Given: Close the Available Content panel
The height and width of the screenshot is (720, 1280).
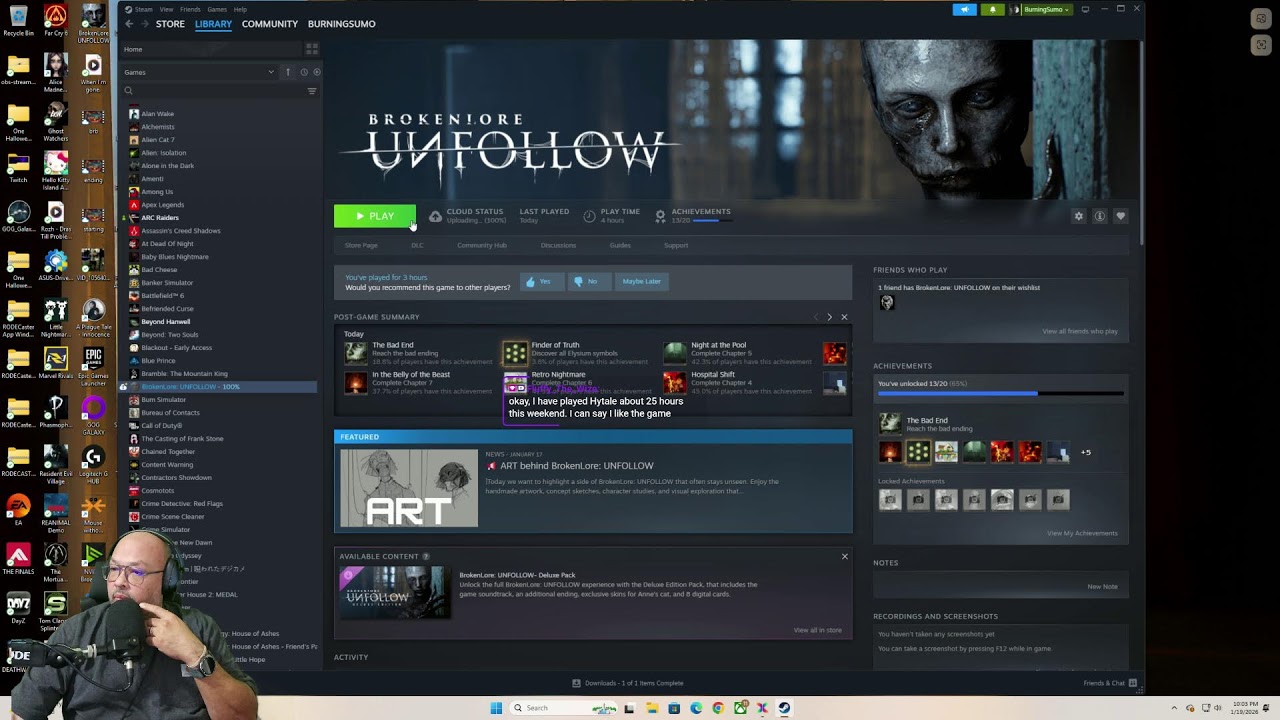Looking at the screenshot, I should pos(844,556).
